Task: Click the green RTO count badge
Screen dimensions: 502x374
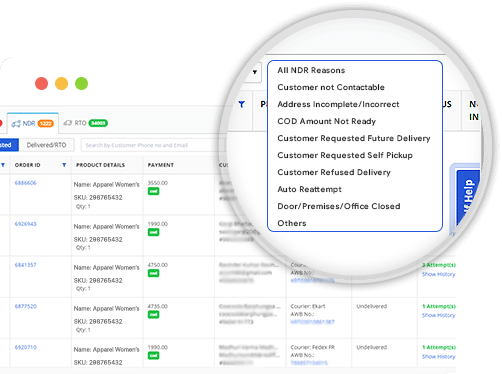Action: pos(98,123)
